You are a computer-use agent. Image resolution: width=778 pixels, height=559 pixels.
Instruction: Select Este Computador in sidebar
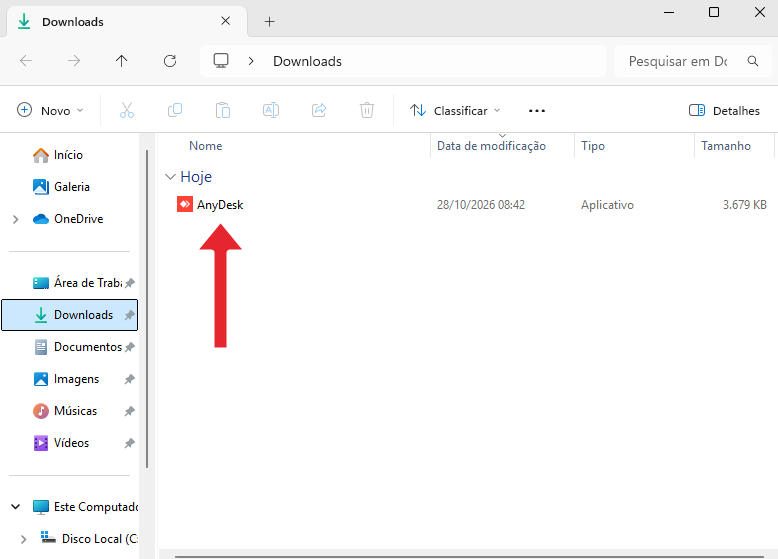(x=85, y=506)
